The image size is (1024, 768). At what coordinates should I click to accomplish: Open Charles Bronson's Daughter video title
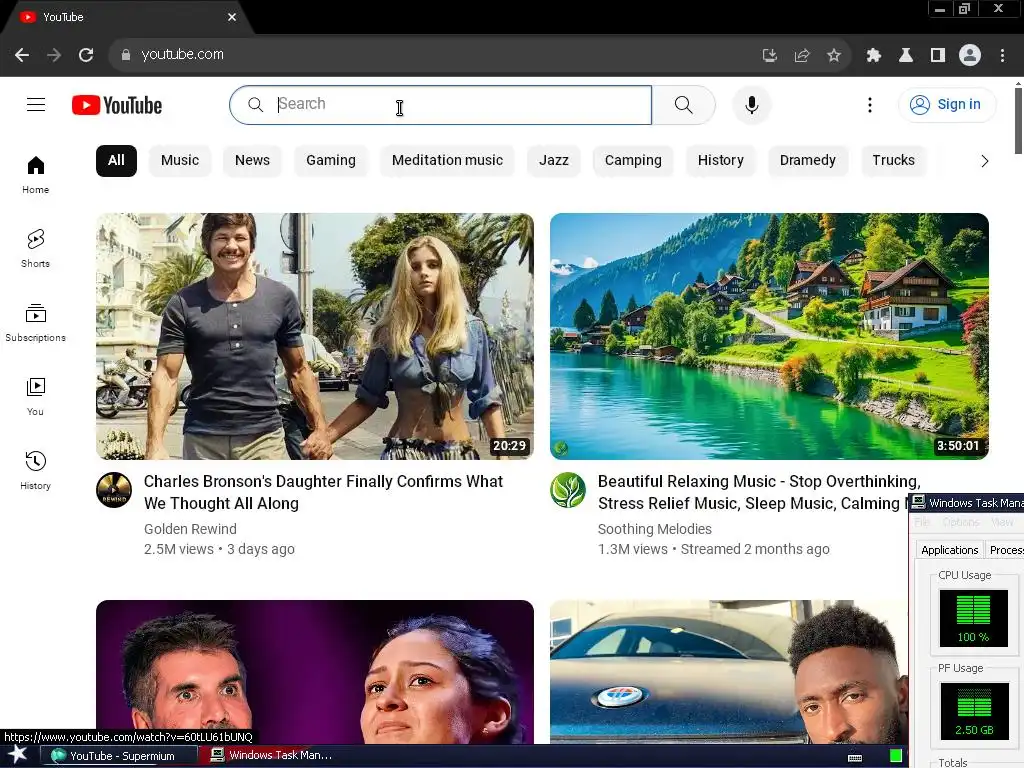pyautogui.click(x=323, y=492)
